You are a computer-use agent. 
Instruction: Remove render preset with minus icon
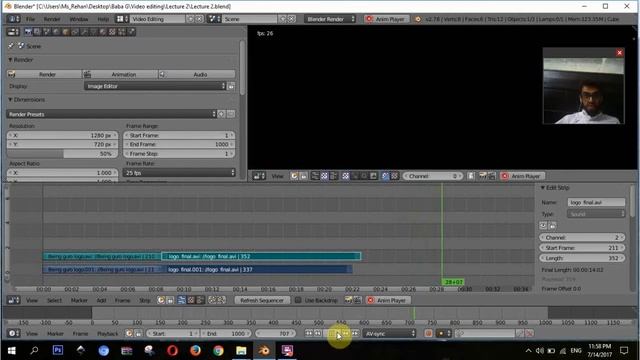231,114
